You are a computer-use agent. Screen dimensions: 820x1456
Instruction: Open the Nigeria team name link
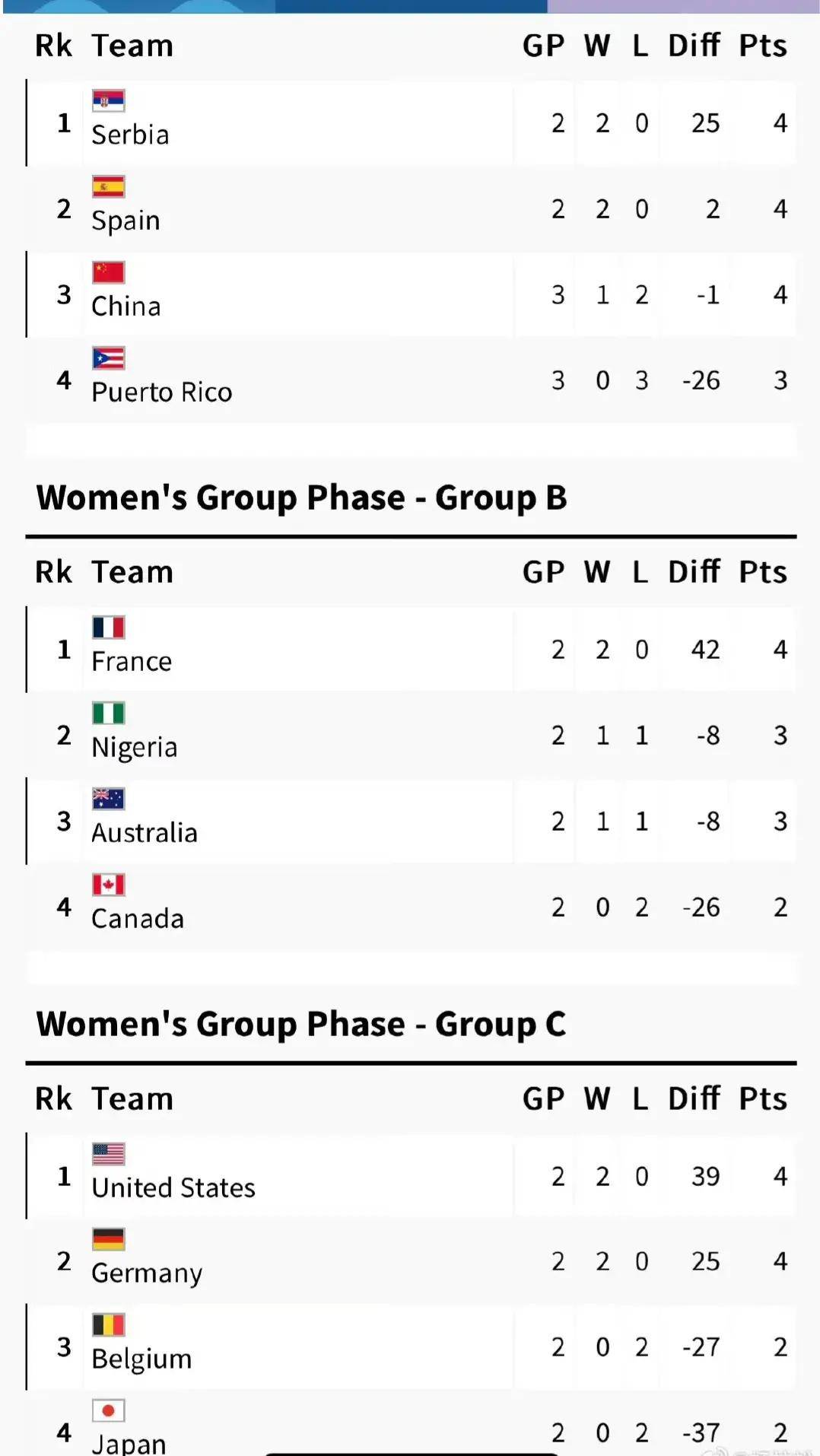click(x=134, y=747)
